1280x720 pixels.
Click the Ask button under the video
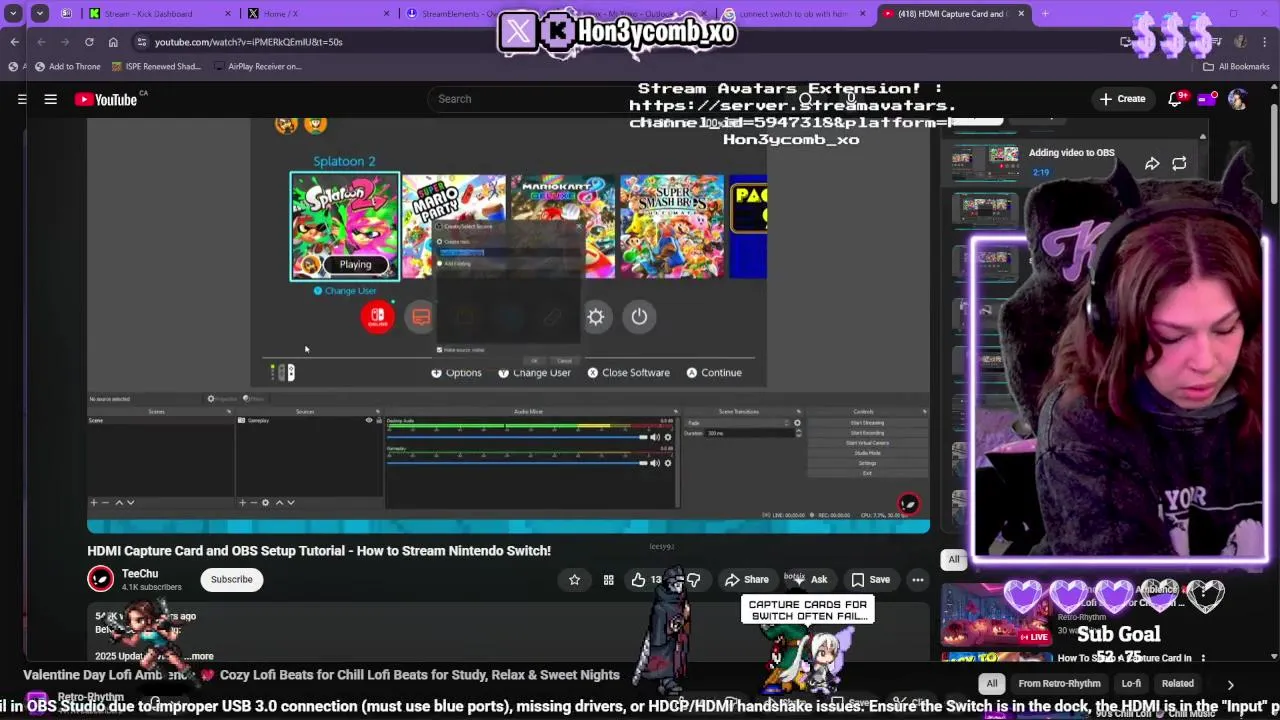click(x=809, y=580)
